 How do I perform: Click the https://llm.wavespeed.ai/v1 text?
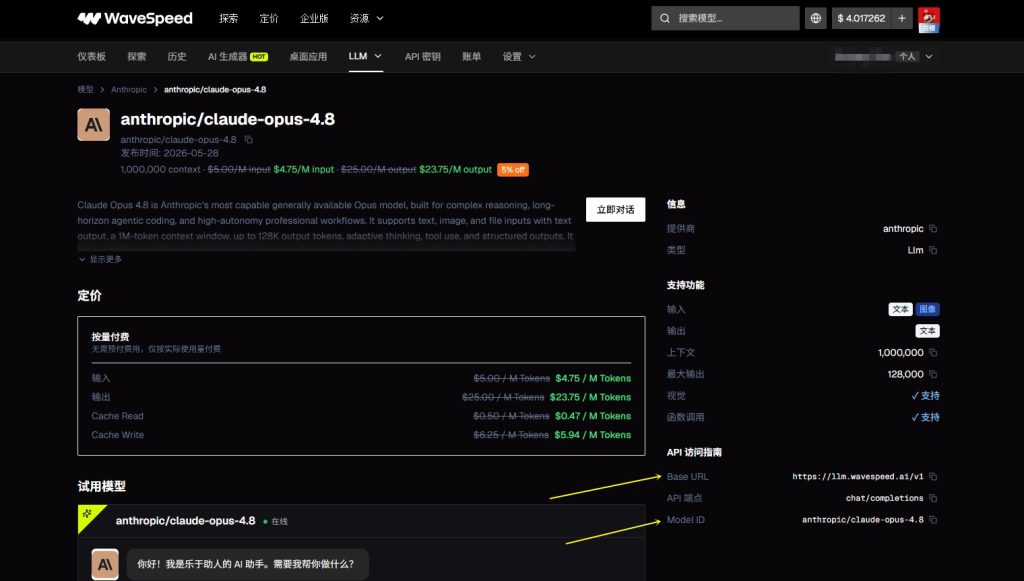coord(857,477)
